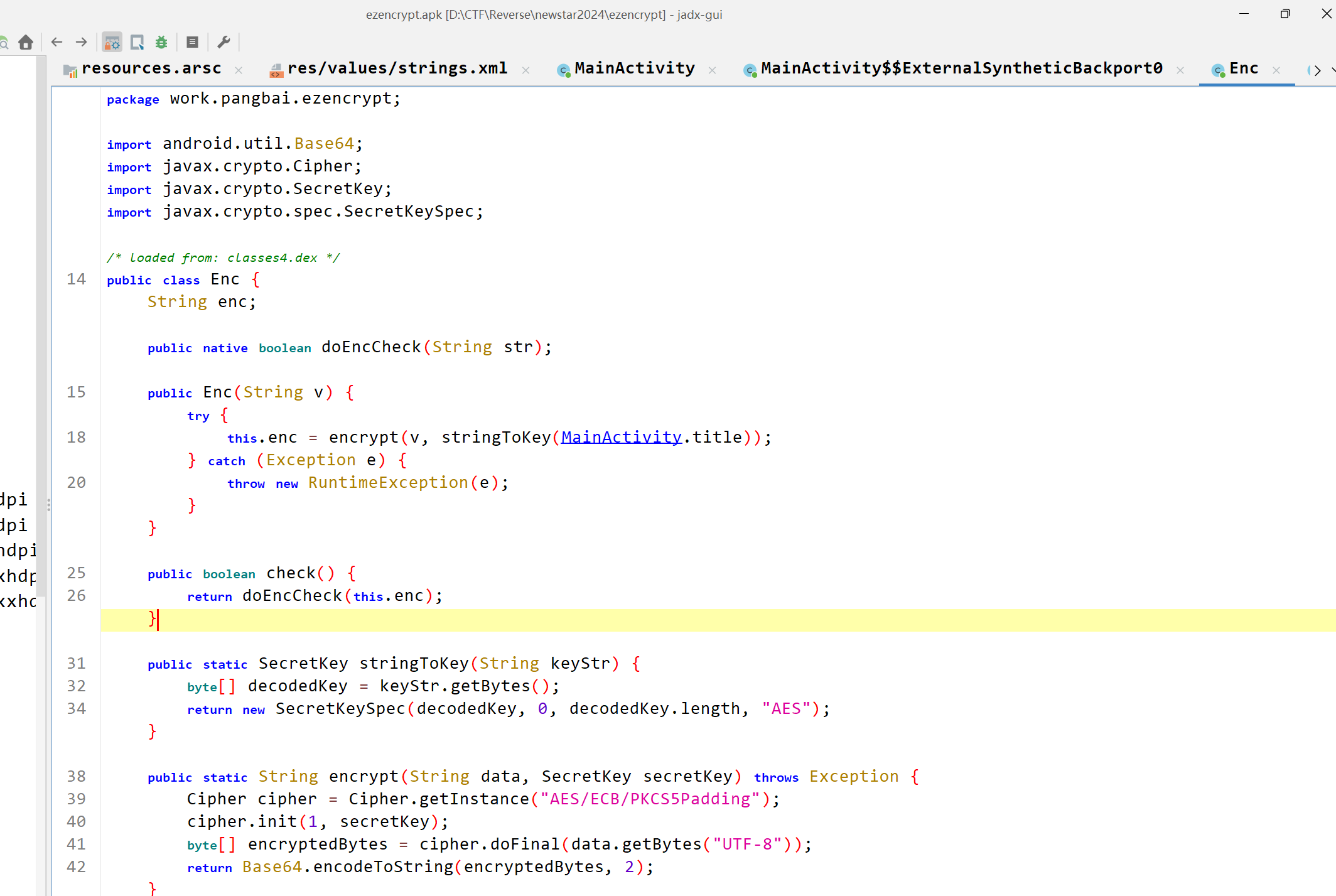Close the Enc tab

[1276, 70]
